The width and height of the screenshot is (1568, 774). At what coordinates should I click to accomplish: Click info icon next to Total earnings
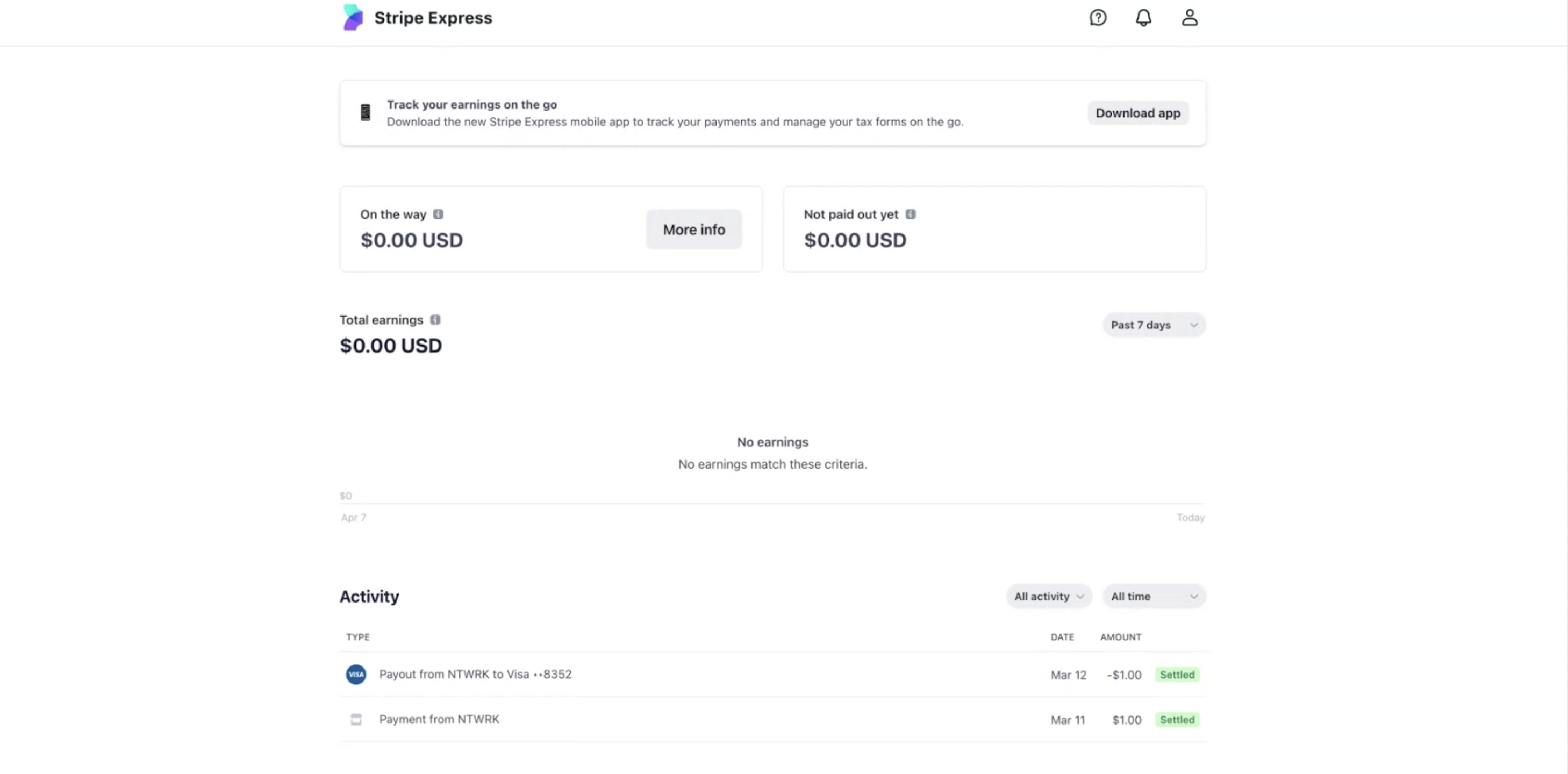pyautogui.click(x=435, y=319)
